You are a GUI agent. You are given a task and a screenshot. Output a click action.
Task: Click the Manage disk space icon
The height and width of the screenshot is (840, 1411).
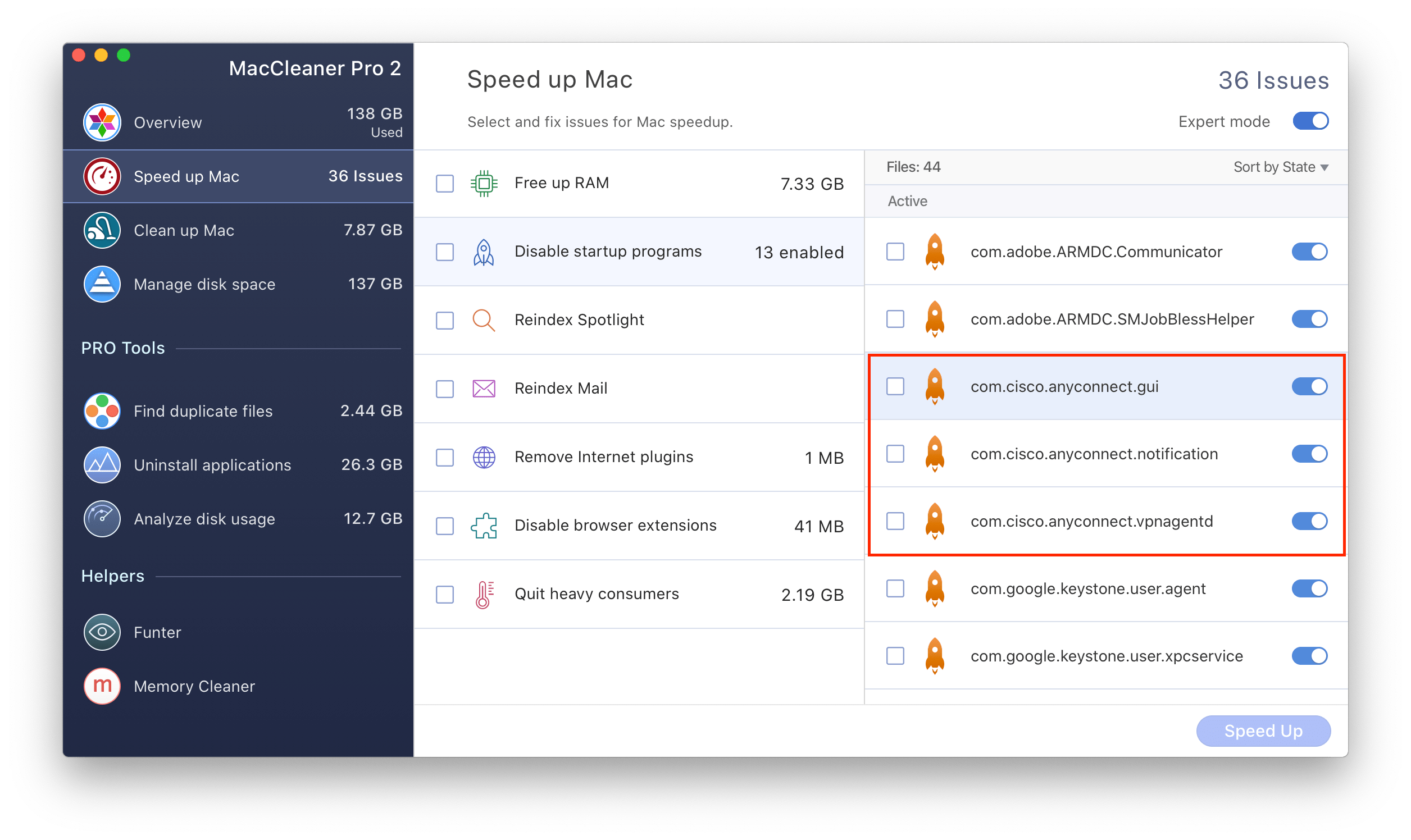pyautogui.click(x=102, y=284)
